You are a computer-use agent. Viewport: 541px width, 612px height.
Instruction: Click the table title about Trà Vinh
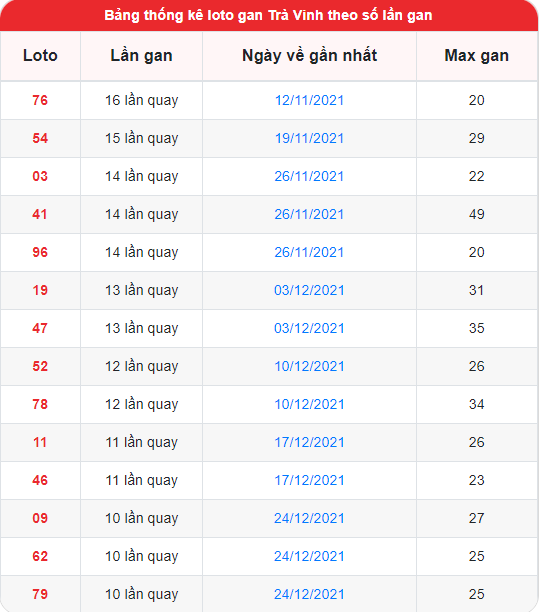click(x=268, y=15)
